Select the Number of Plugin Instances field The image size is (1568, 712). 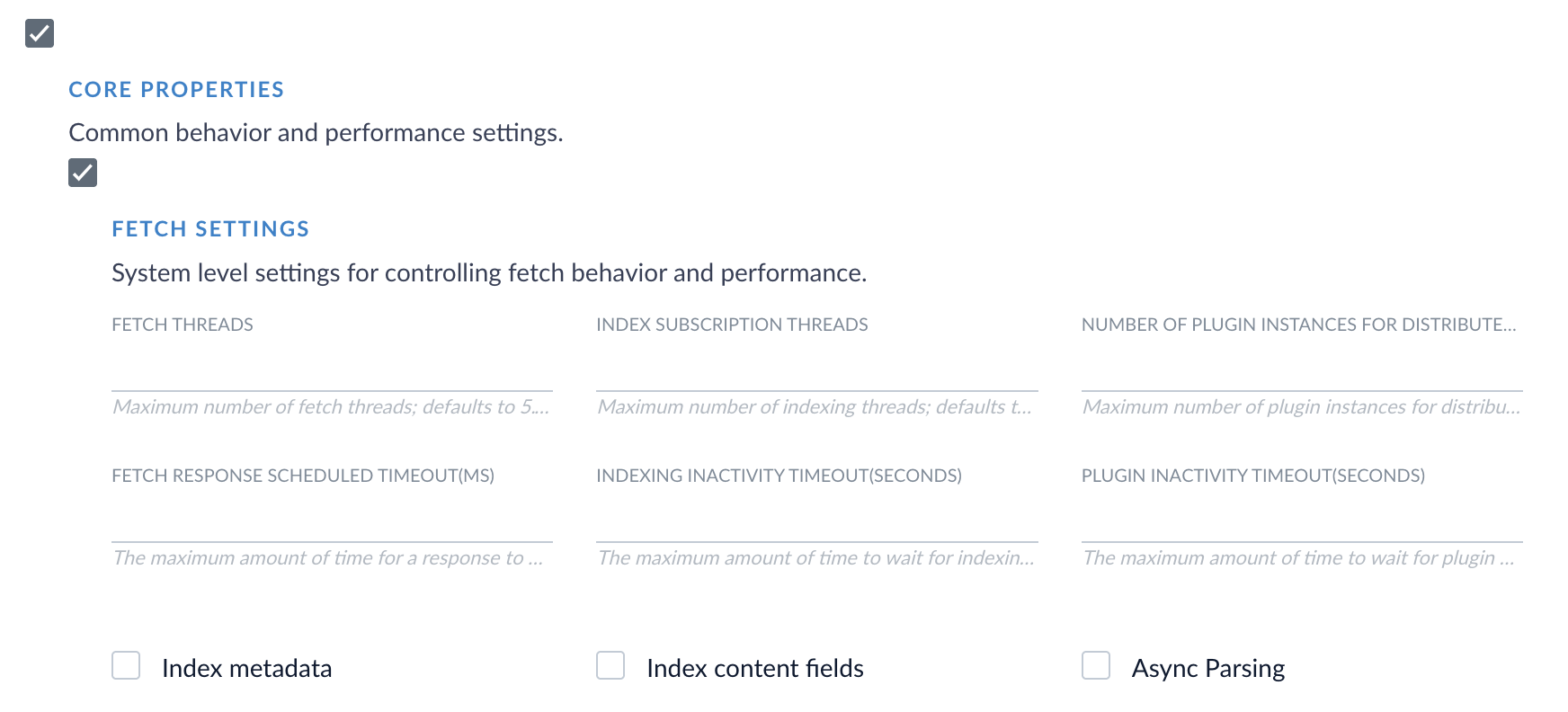point(1301,370)
